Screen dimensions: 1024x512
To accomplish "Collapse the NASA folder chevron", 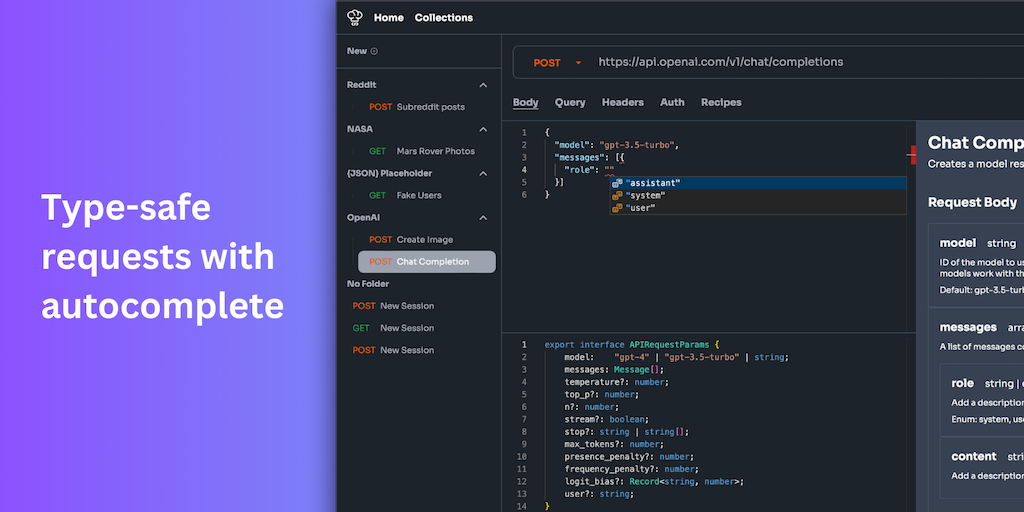I will [484, 129].
